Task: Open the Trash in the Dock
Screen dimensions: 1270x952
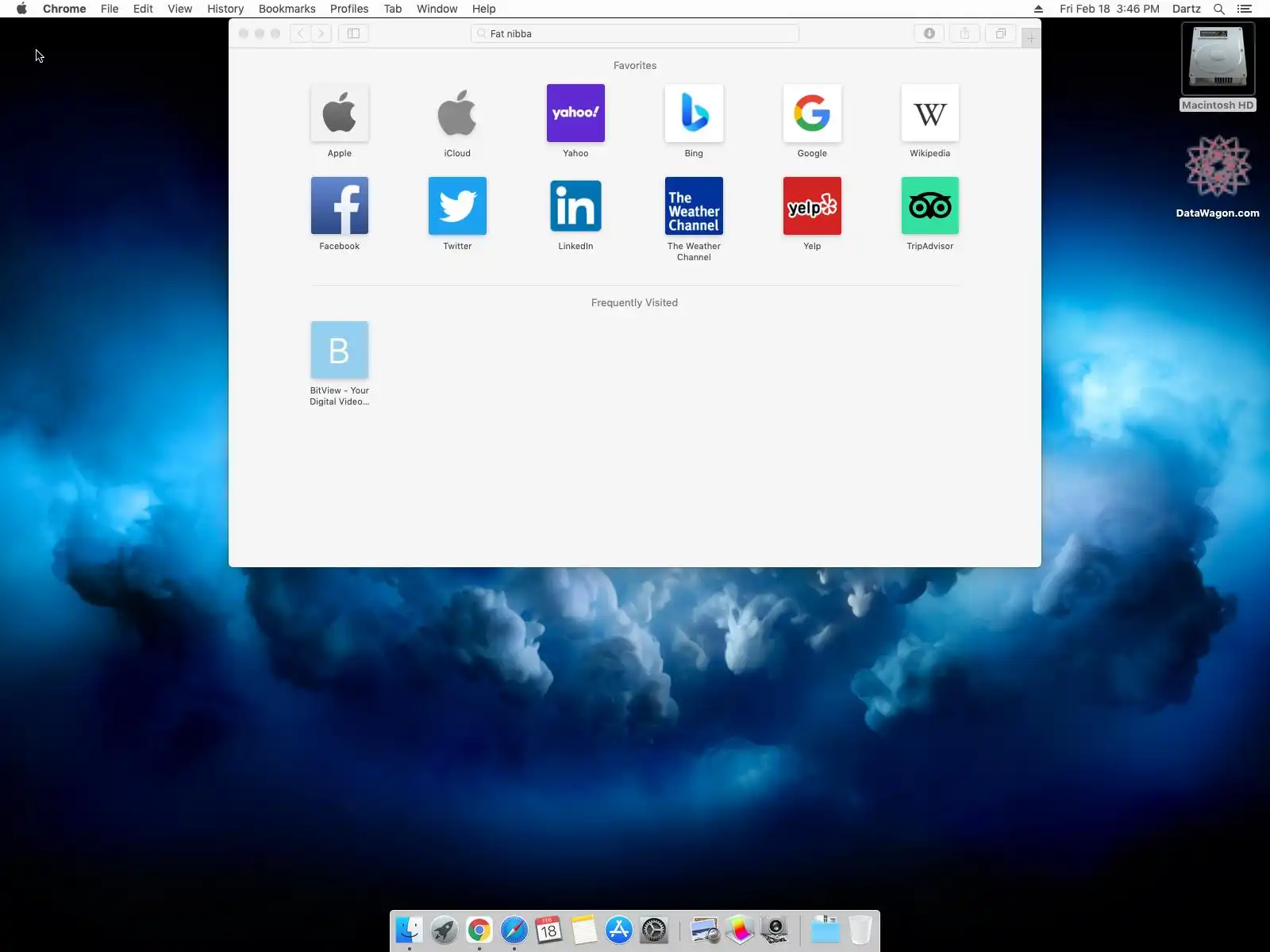Action: pyautogui.click(x=860, y=930)
